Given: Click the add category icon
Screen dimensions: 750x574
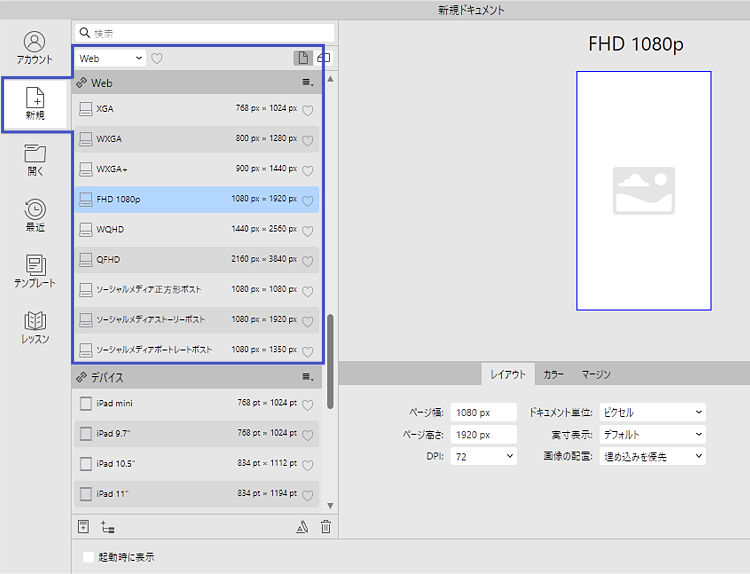Looking at the screenshot, I should 108,527.
